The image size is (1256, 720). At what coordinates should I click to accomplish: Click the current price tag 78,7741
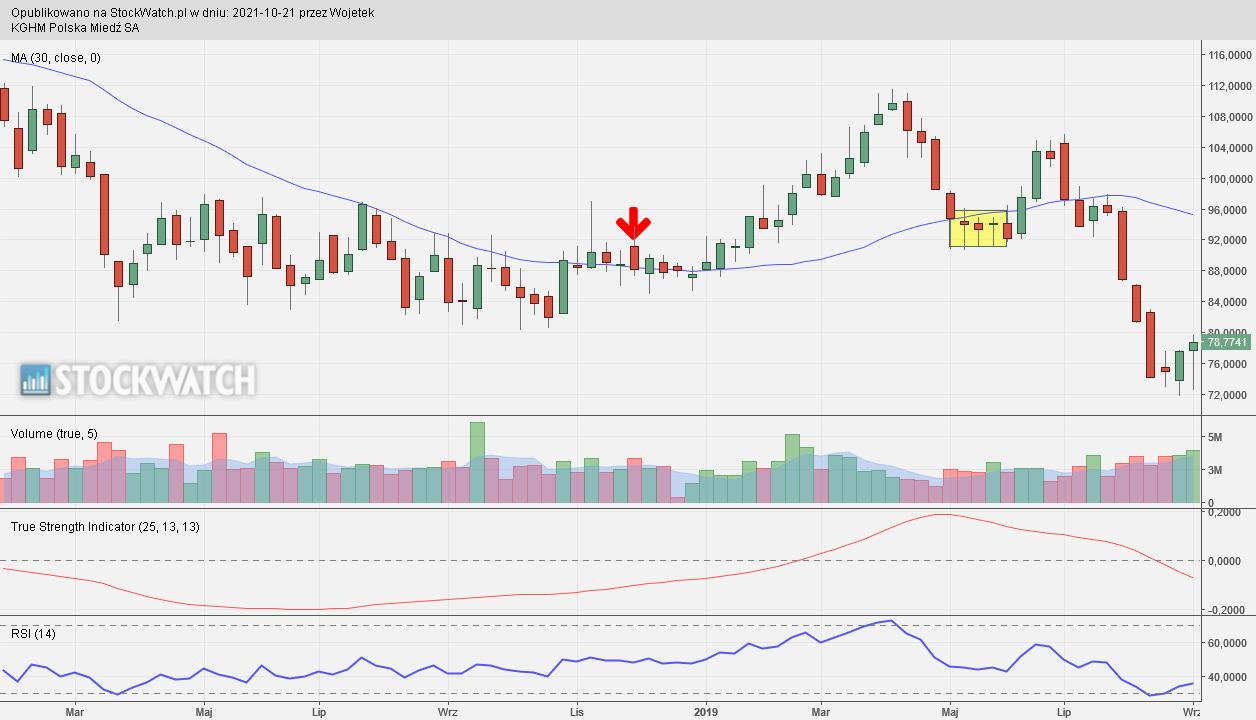pos(1227,342)
